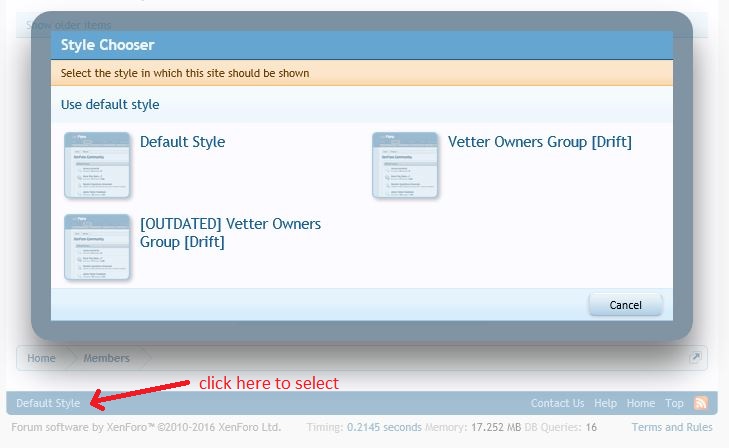Screen dimensions: 729x448
Task: Click the Forum software by XenForo link
Action: [x=145, y=427]
